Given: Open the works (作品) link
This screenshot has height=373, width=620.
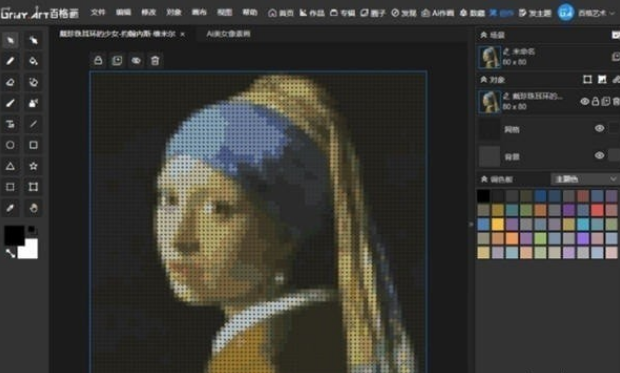Looking at the screenshot, I should click(x=312, y=13).
